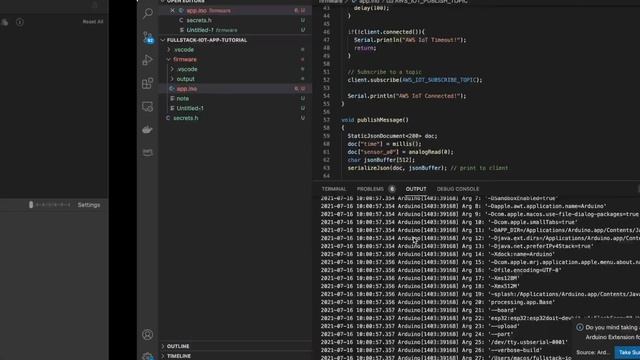
Task: Switch to the OUTPUT tab
Action: tap(416, 189)
